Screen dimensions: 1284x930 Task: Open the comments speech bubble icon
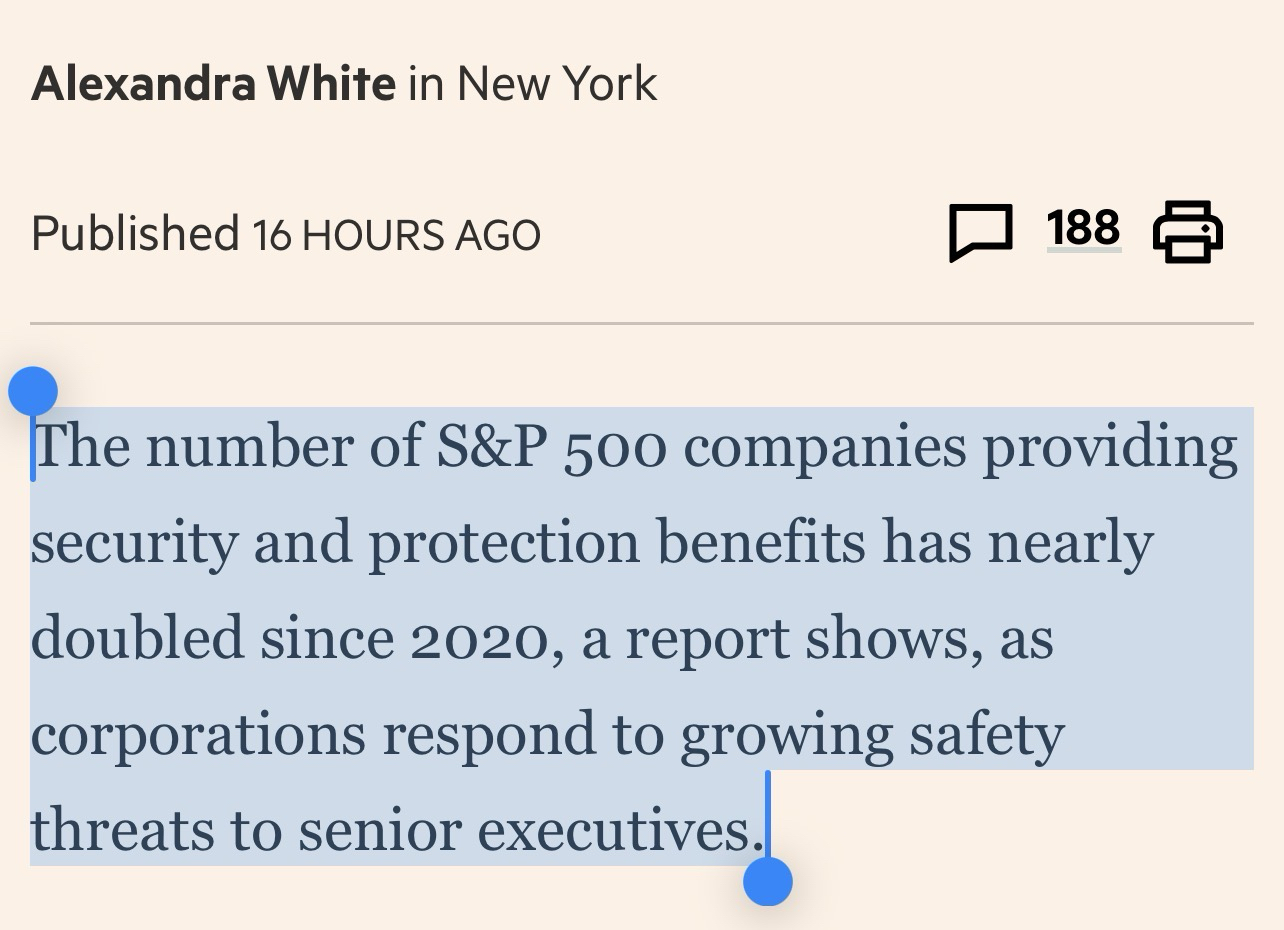980,232
